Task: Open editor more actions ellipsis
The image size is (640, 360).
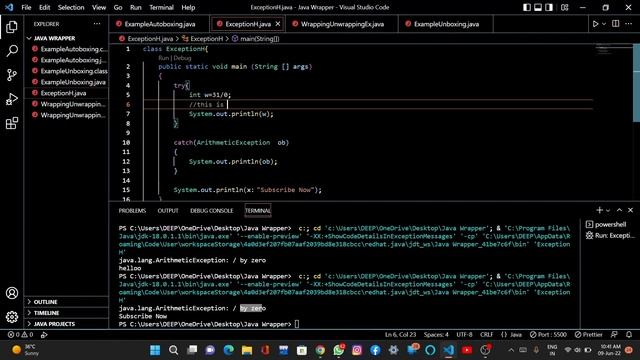Action: 629,24
